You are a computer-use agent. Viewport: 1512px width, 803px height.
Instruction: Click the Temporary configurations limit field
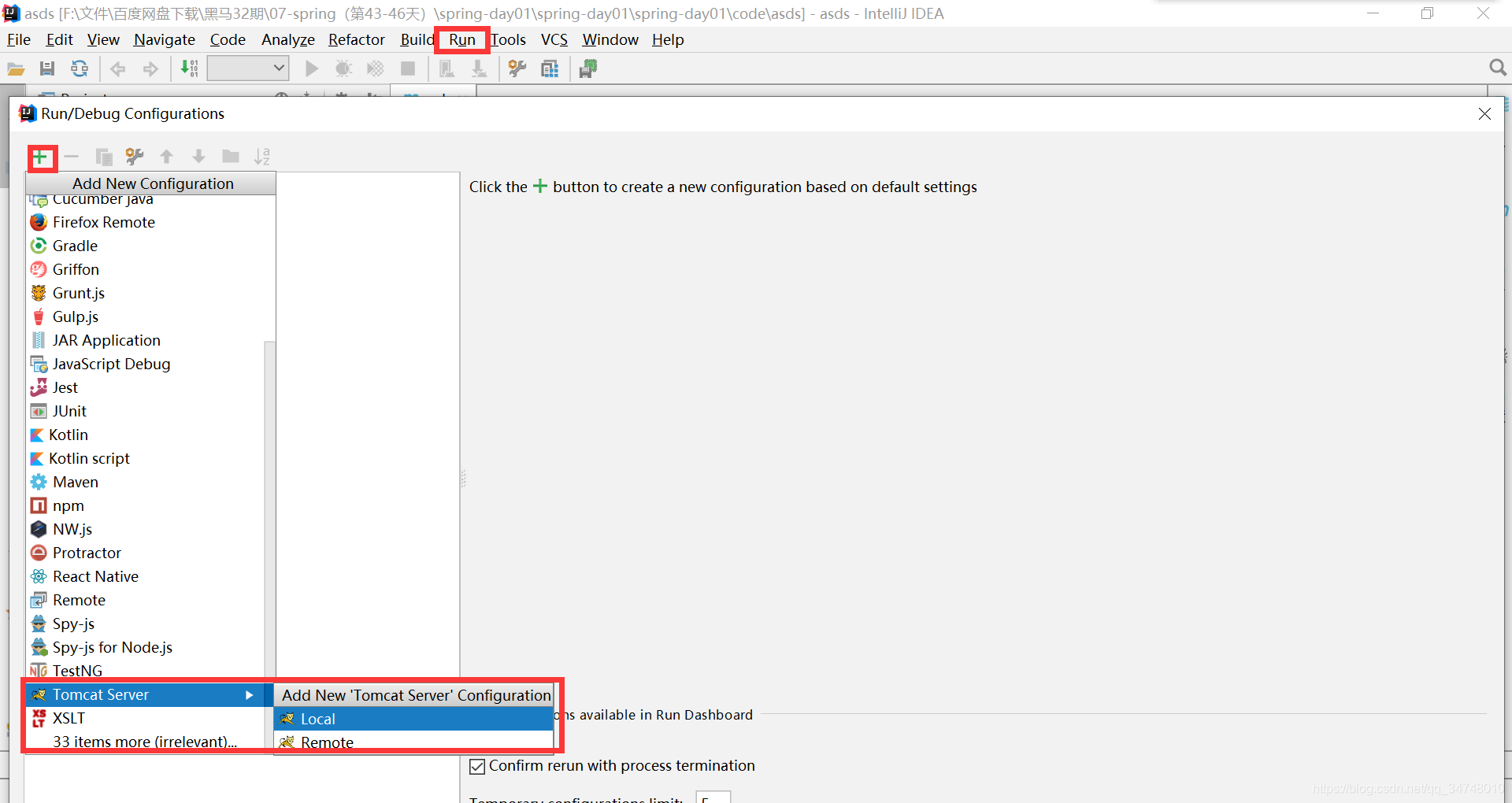713,797
